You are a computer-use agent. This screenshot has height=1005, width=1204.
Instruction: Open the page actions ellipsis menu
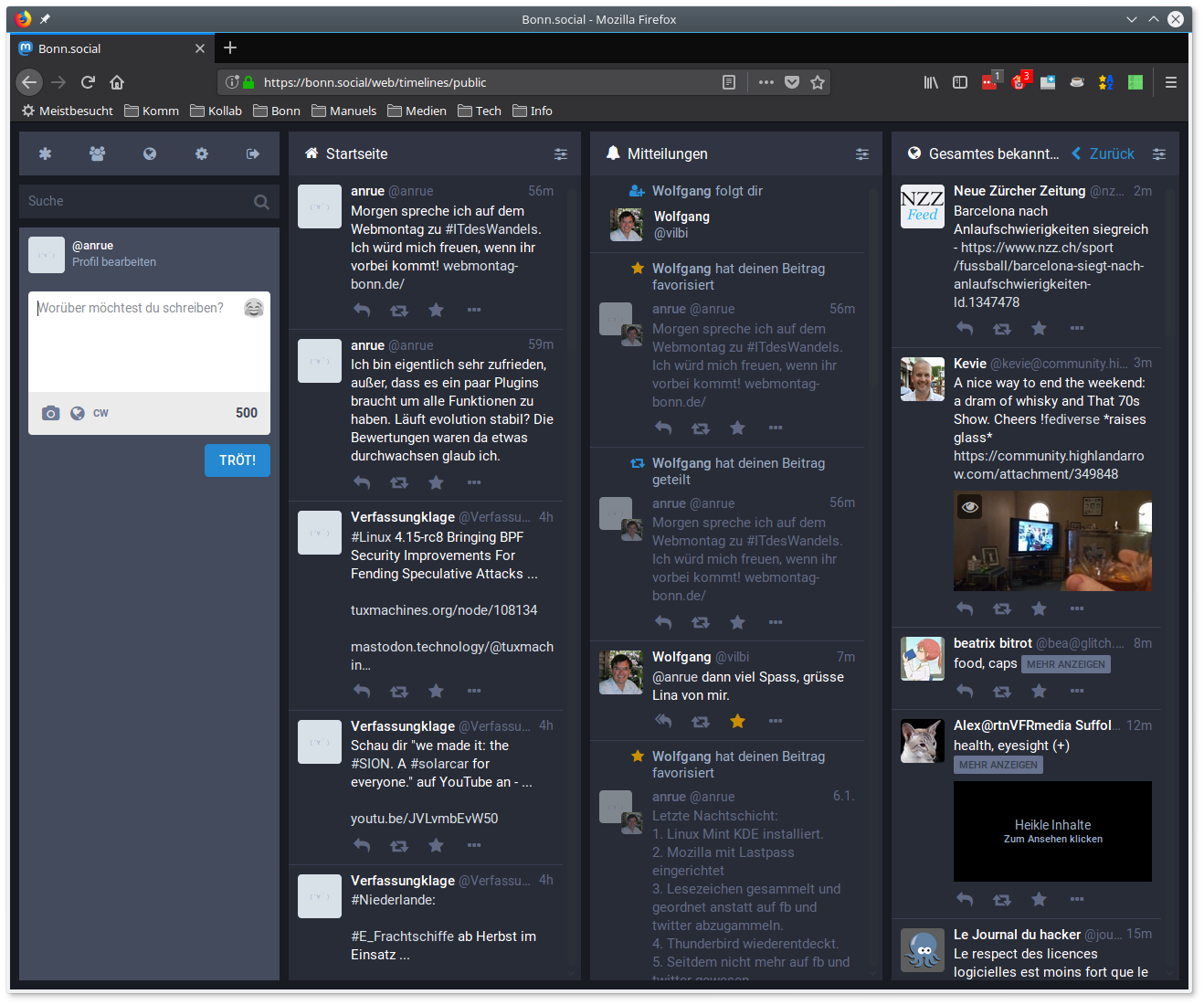tap(766, 82)
